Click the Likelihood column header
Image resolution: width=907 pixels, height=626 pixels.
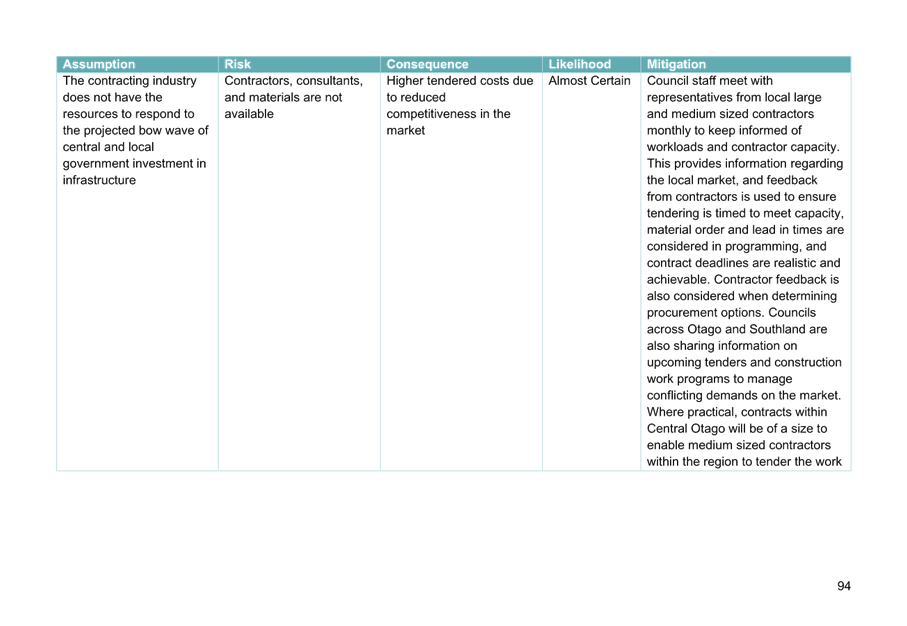coord(592,64)
